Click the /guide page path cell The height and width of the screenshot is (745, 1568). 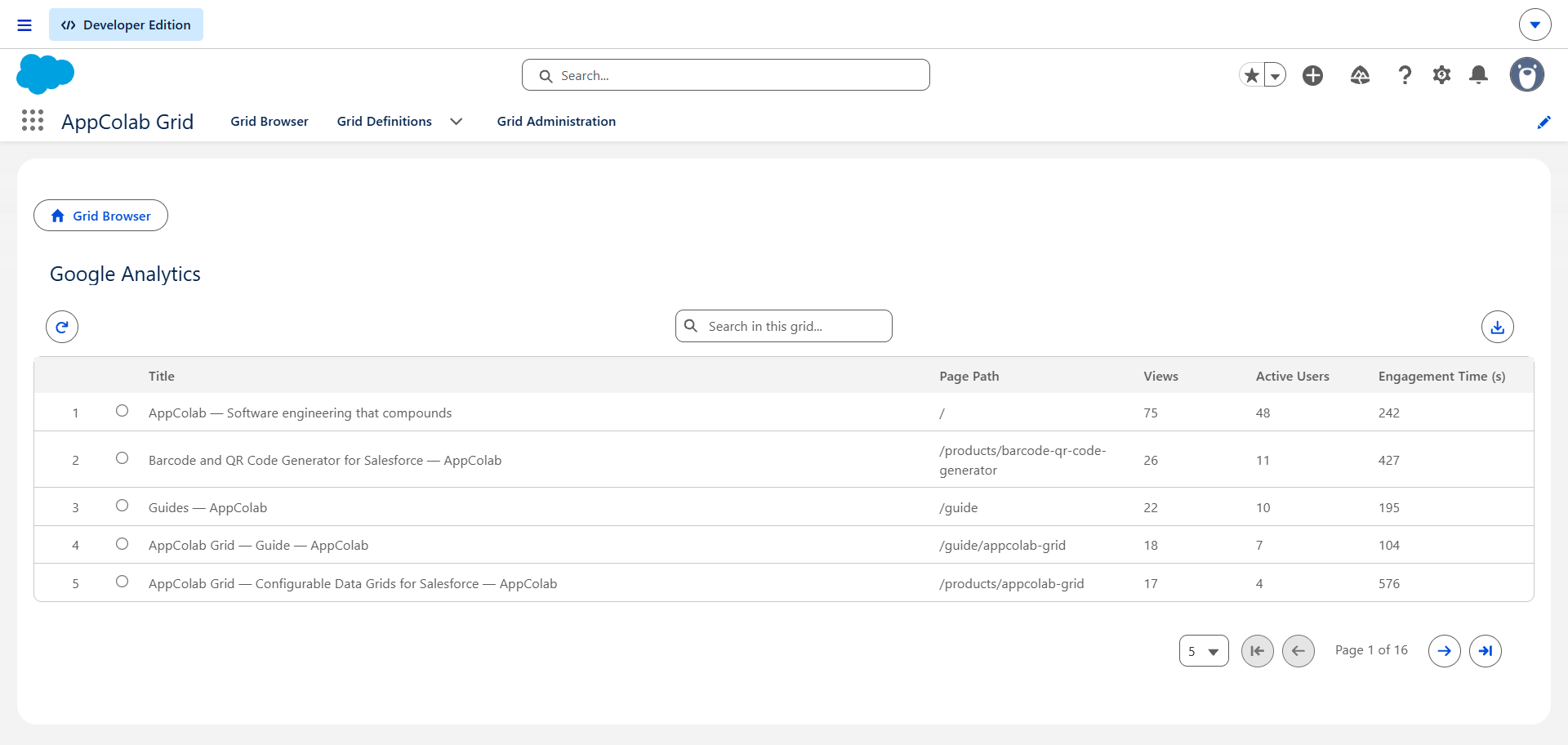[959, 508]
